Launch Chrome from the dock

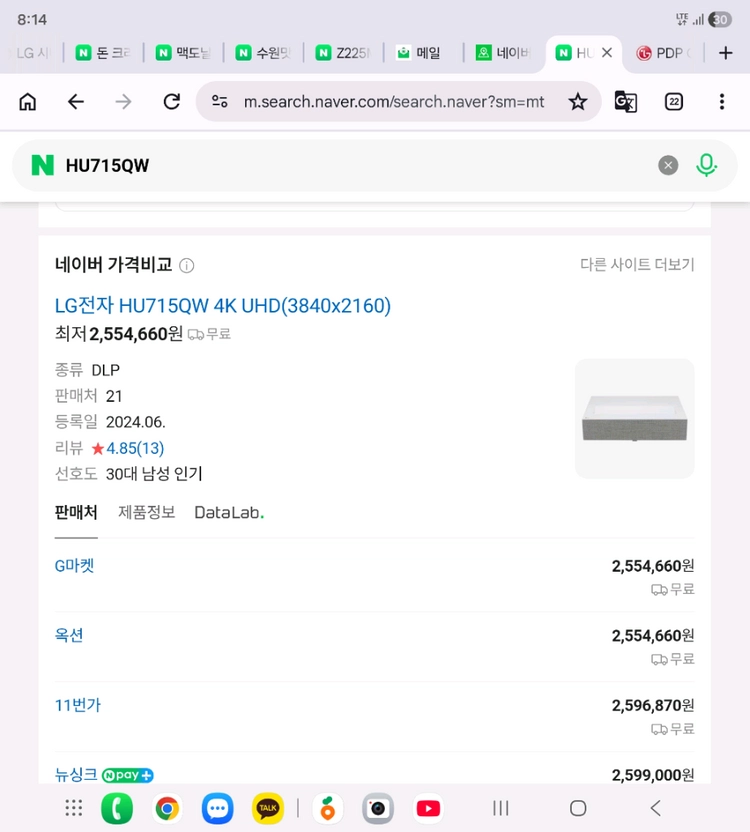click(x=167, y=808)
